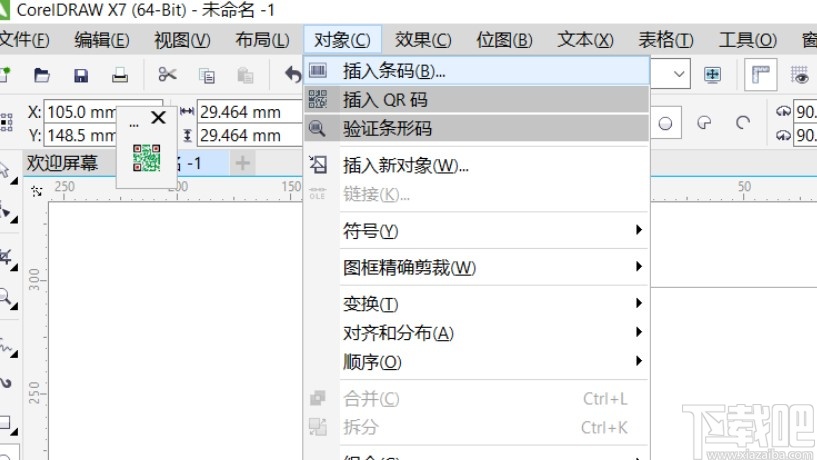Click the Paste clipboard icon
This screenshot has width=817, height=460.
click(245, 76)
